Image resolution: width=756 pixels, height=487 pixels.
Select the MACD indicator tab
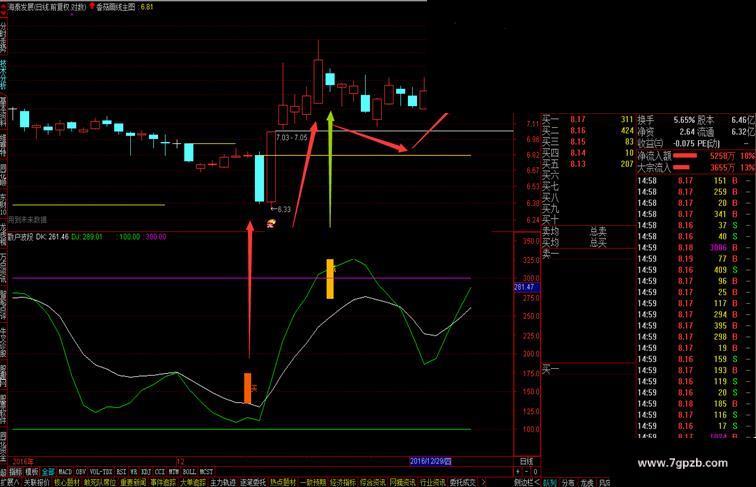tap(65, 472)
